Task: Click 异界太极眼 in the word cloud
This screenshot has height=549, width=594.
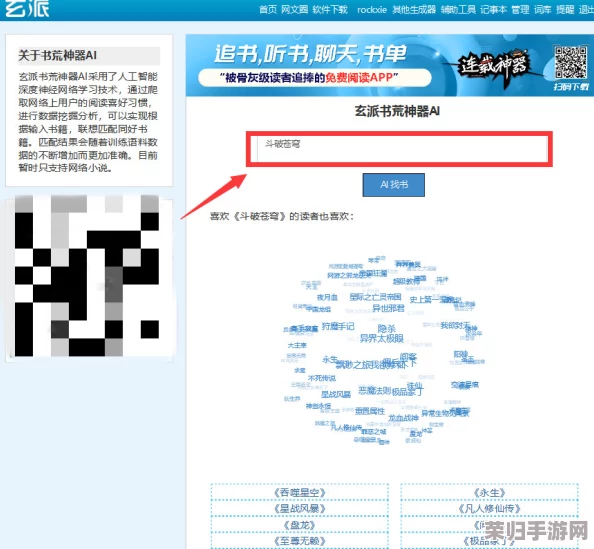Action: (381, 338)
